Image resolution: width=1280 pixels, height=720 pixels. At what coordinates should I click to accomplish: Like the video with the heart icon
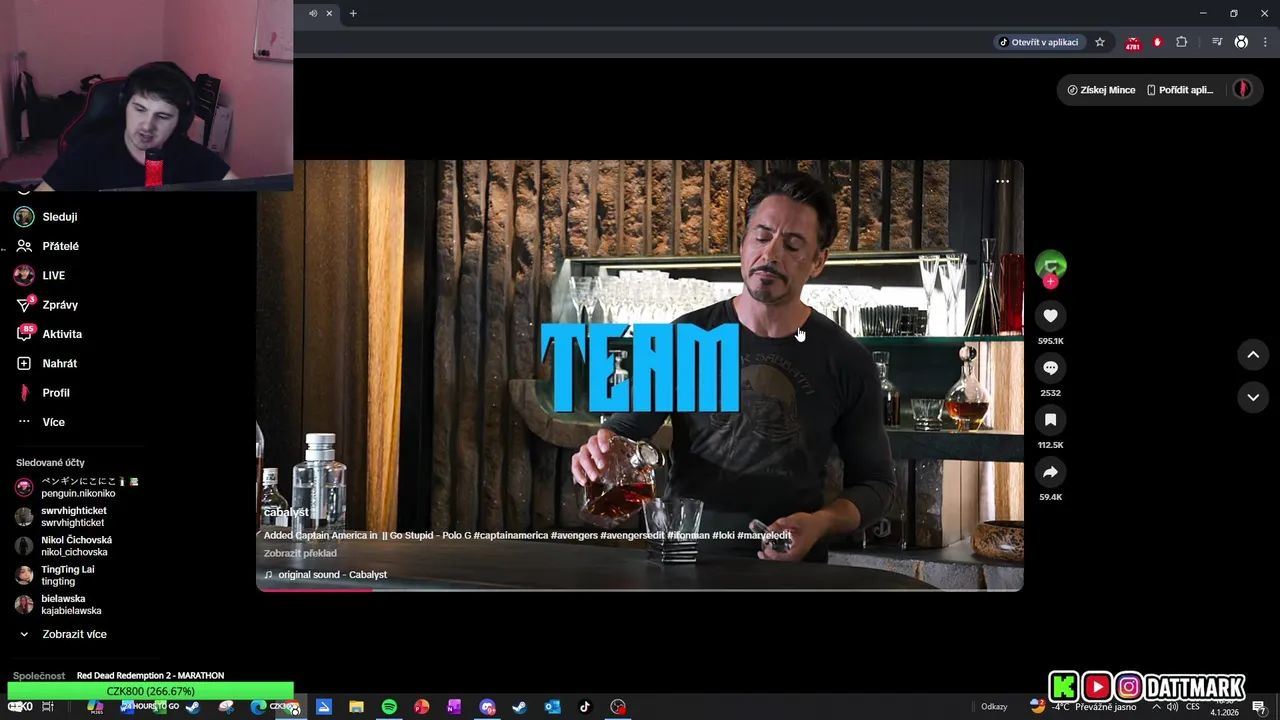pos(1050,316)
